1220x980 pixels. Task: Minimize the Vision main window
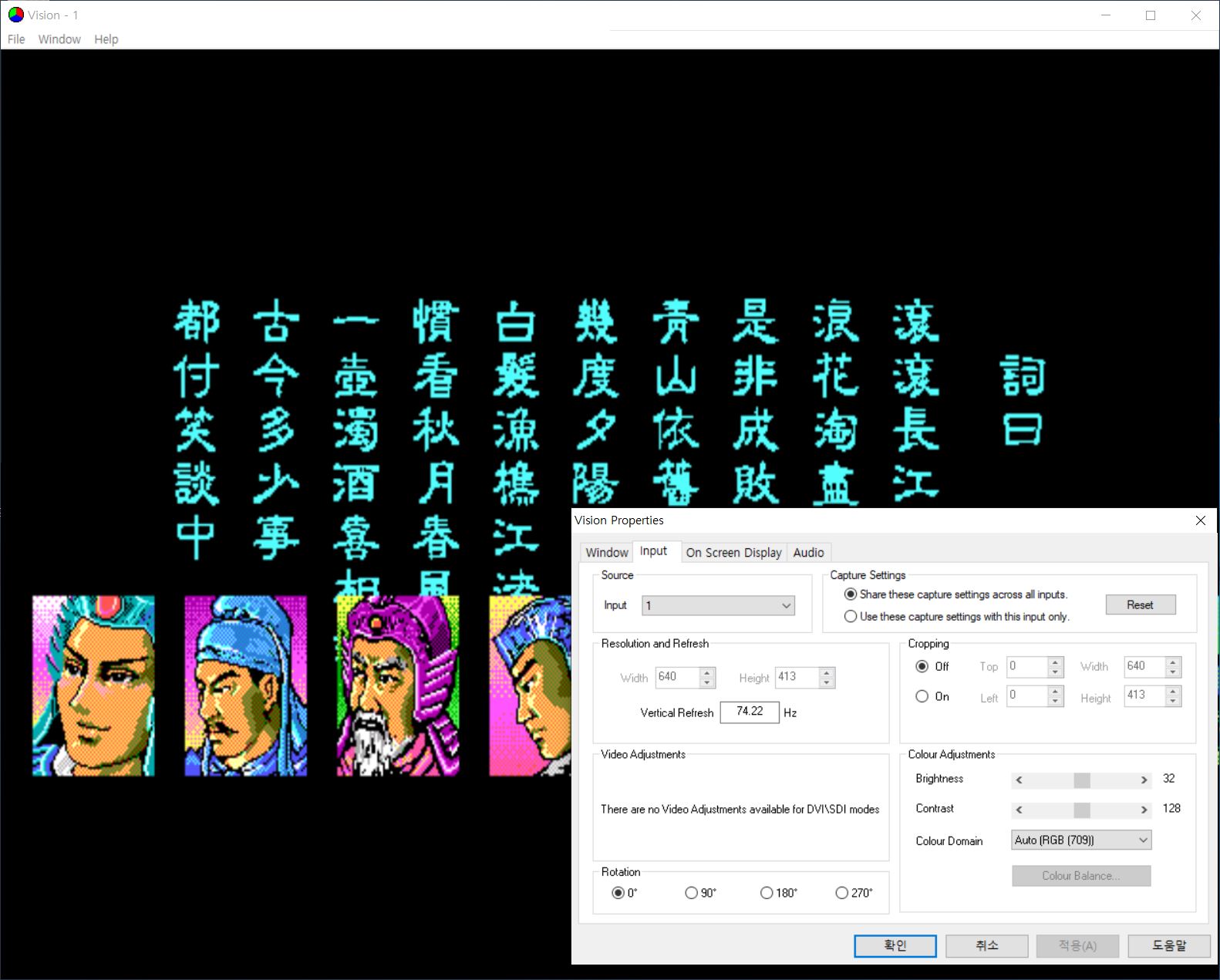[x=1106, y=15]
